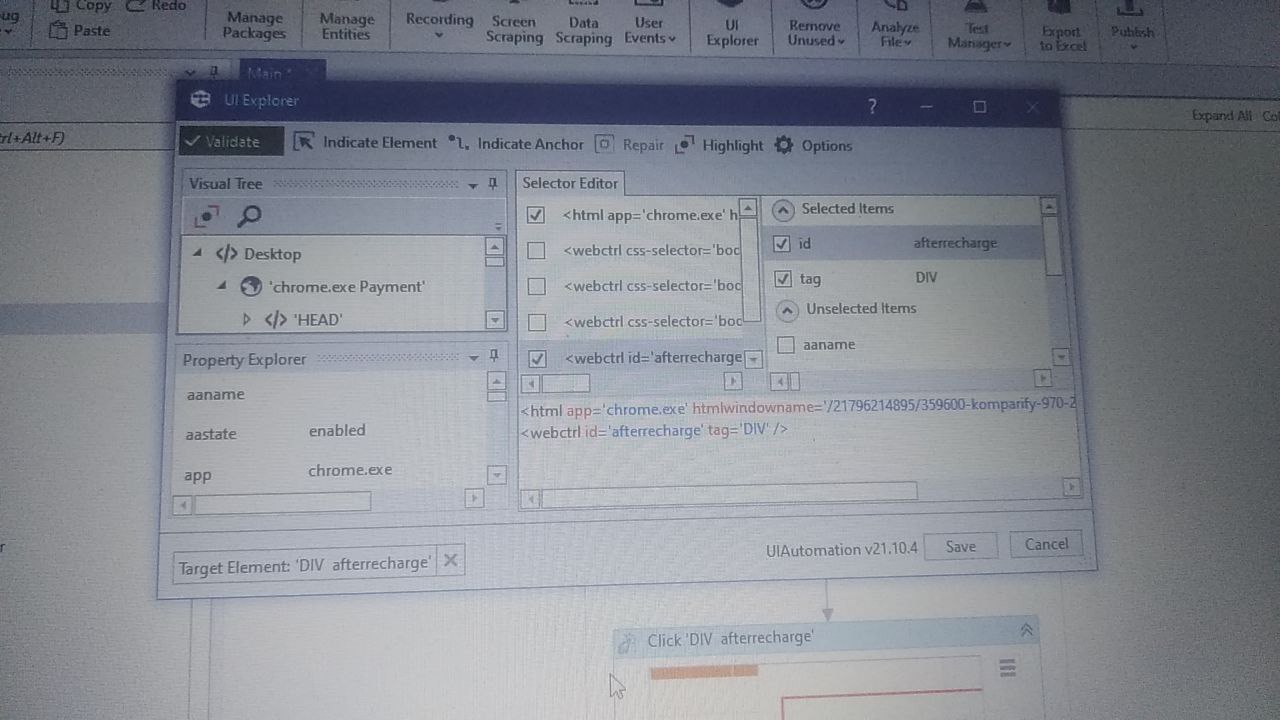Click the UI Explorer help question mark
Image resolution: width=1280 pixels, height=720 pixels.
tap(872, 106)
